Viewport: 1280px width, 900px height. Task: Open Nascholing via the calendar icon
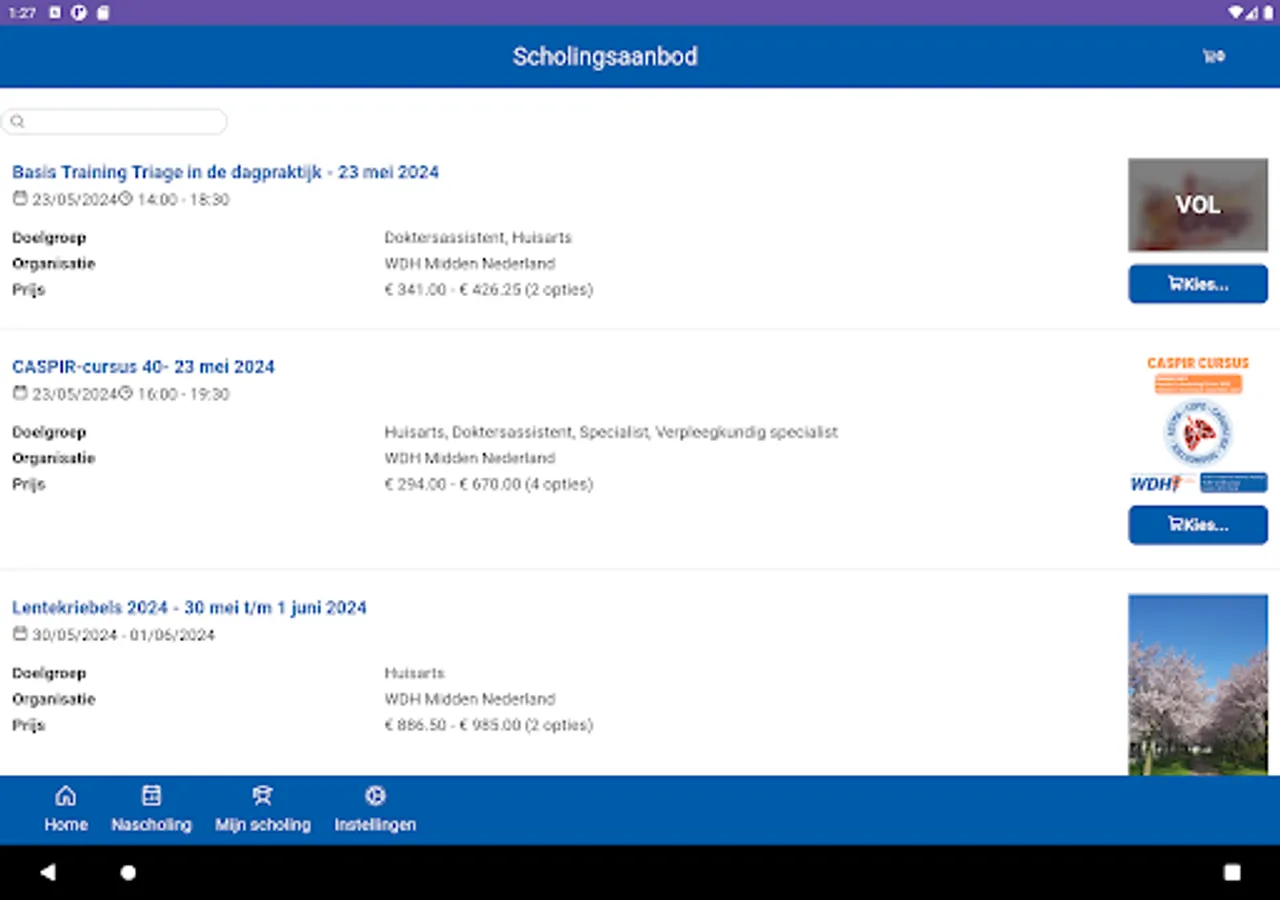click(151, 795)
